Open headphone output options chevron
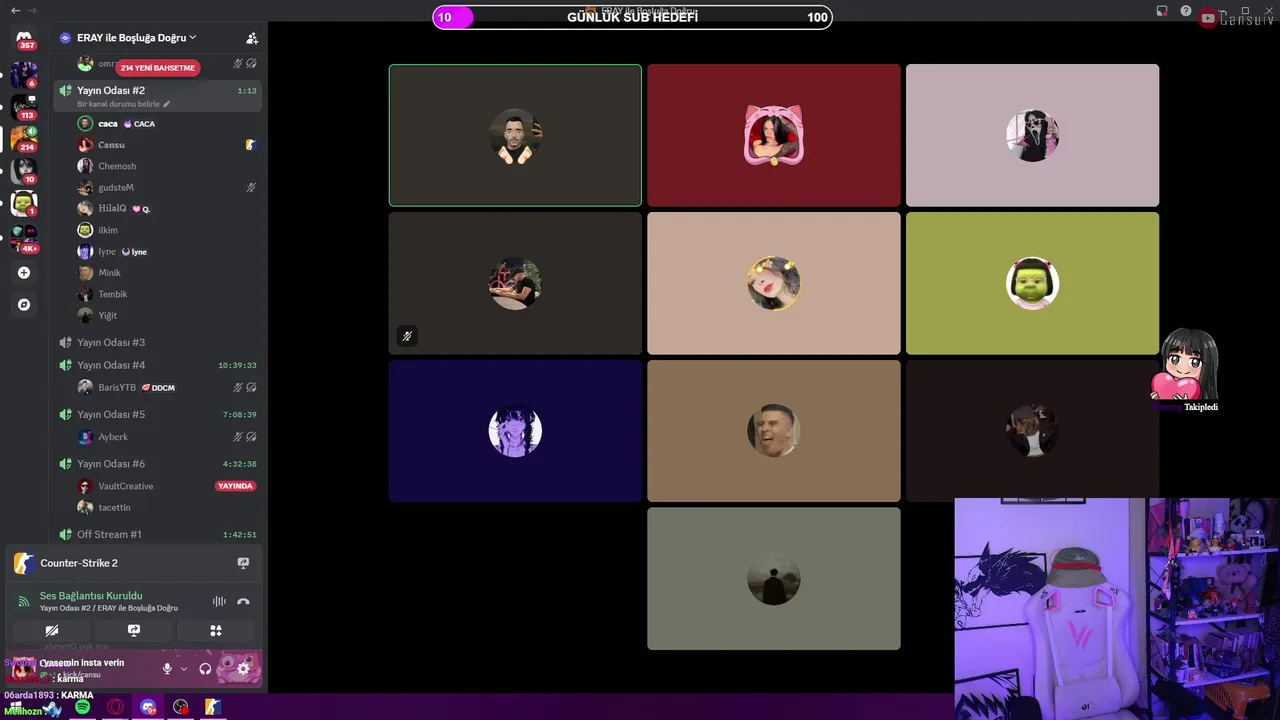 (221, 669)
